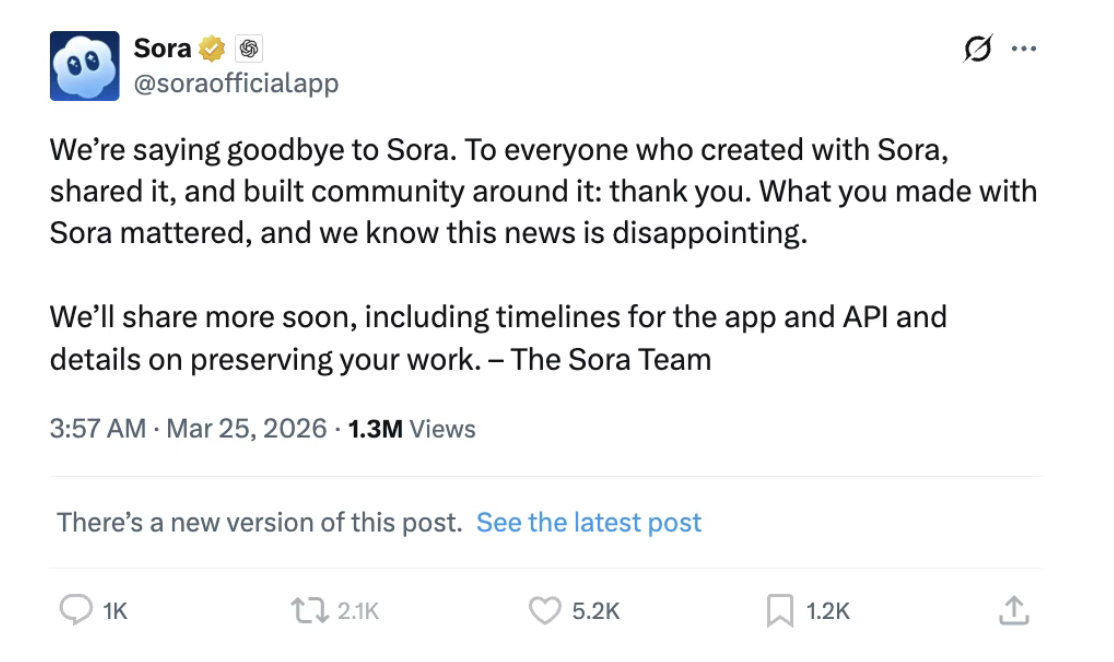Click the reply speech bubble icon
1114x662 pixels.
pos(76,610)
